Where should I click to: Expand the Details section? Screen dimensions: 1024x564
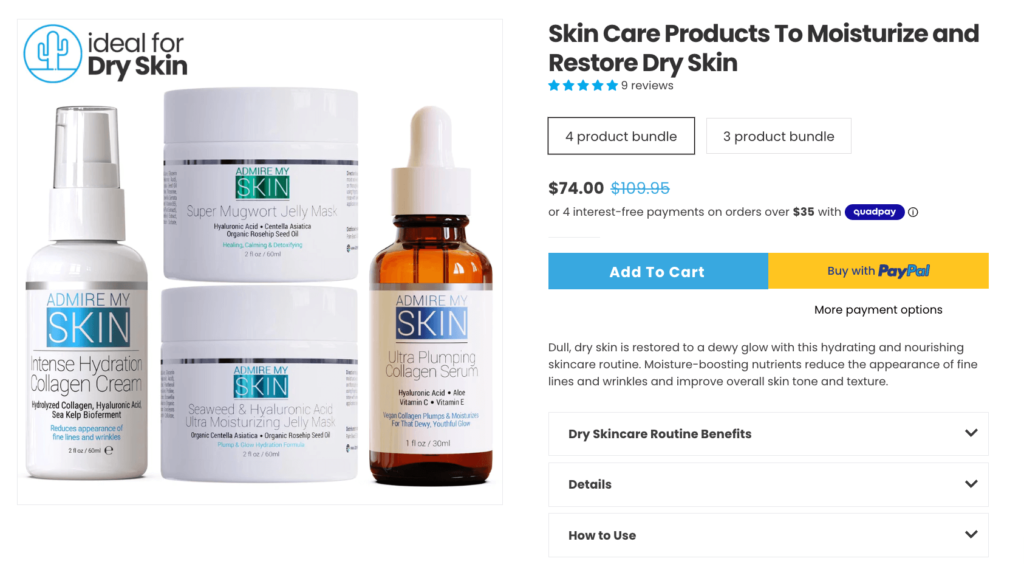(768, 484)
